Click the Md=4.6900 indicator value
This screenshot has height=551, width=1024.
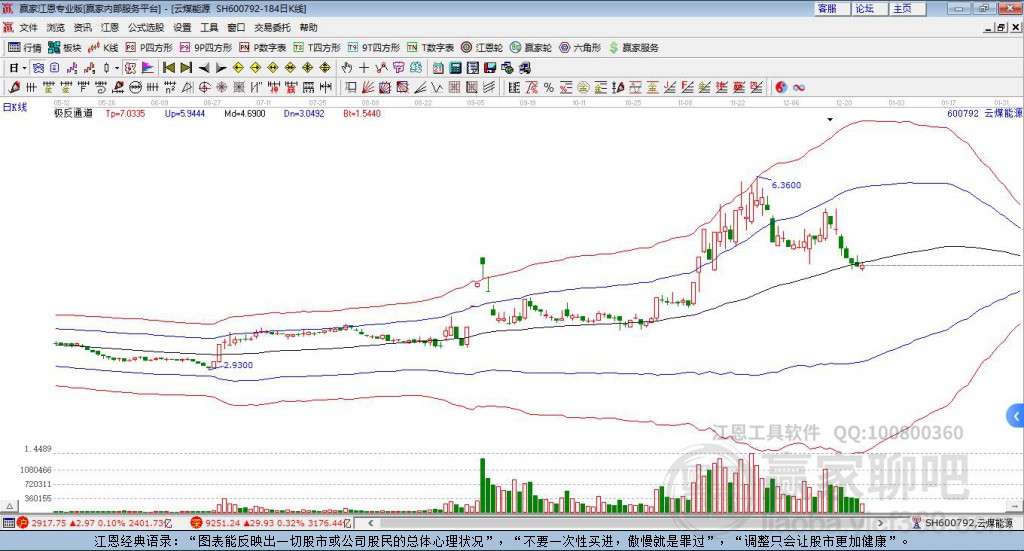click(x=245, y=113)
